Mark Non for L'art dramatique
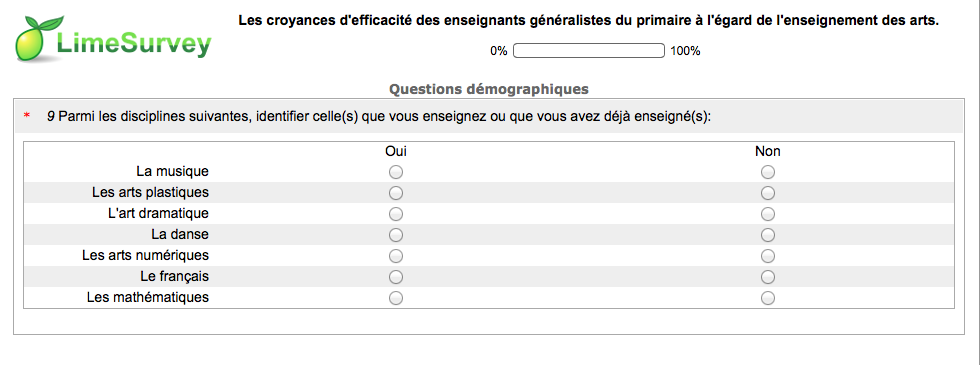This screenshot has width=980, height=365. (768, 214)
